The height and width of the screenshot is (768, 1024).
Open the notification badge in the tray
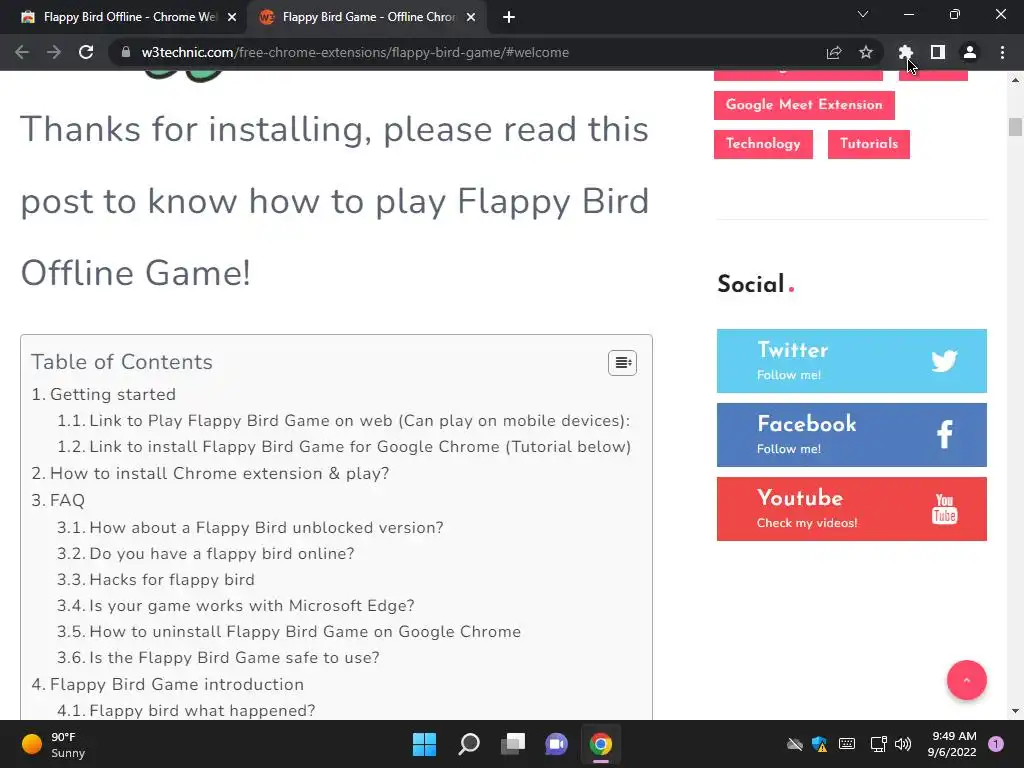point(996,744)
